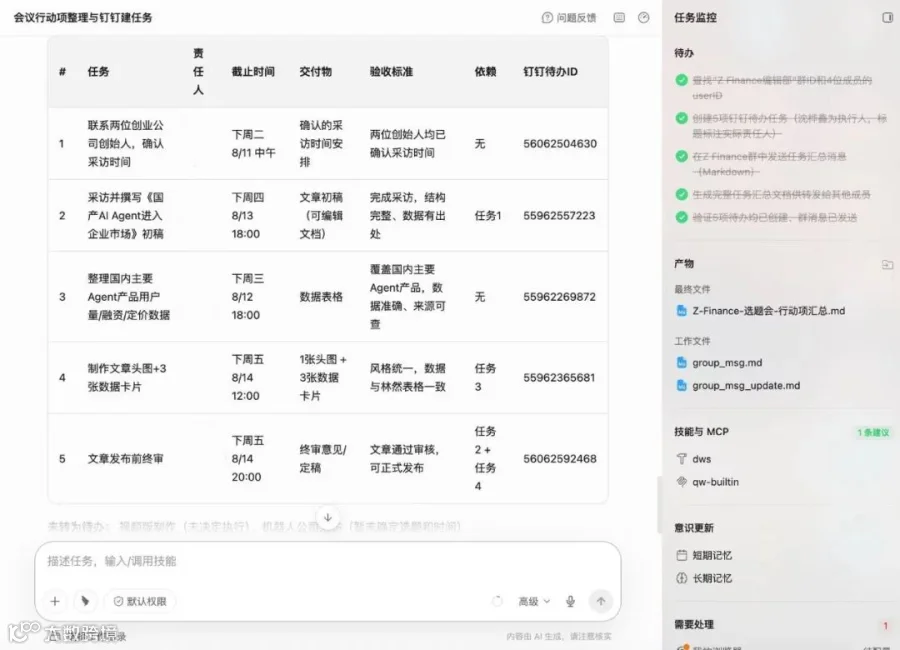Viewport: 900px width, 650px height.
Task: Select qw-builtin entry
Action: point(715,482)
